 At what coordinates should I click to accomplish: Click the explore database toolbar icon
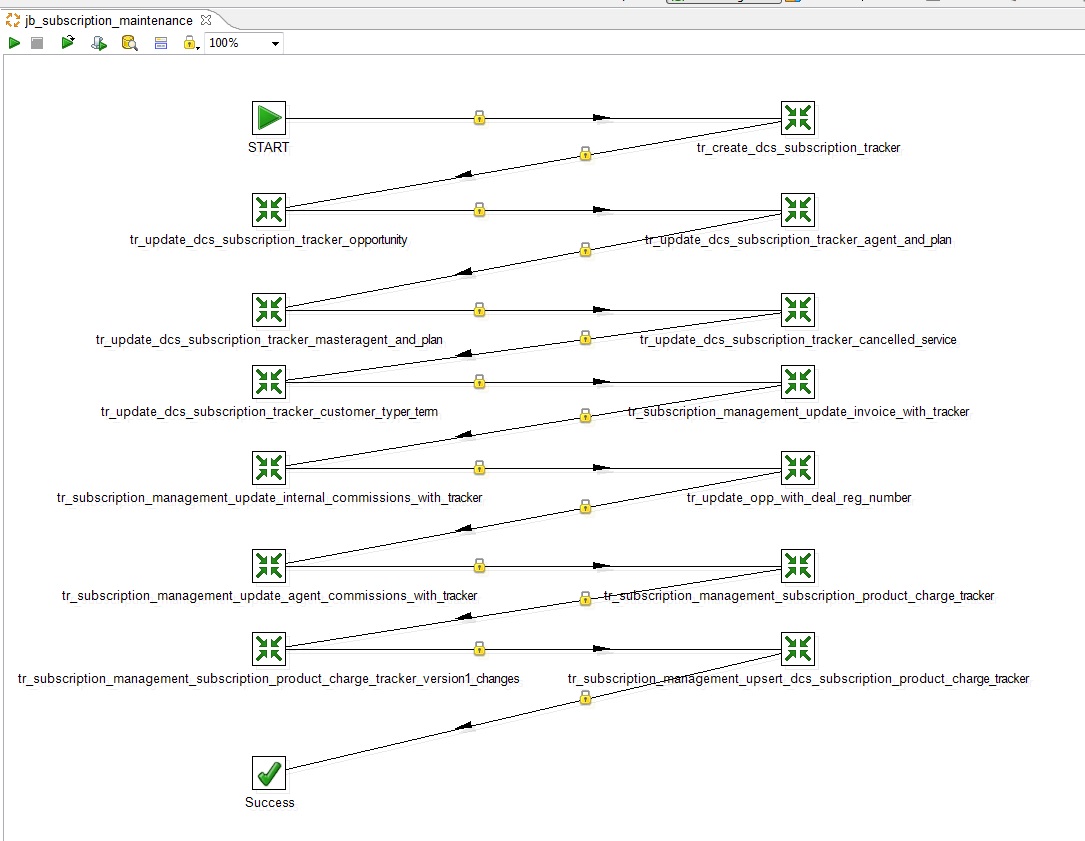tap(129, 43)
